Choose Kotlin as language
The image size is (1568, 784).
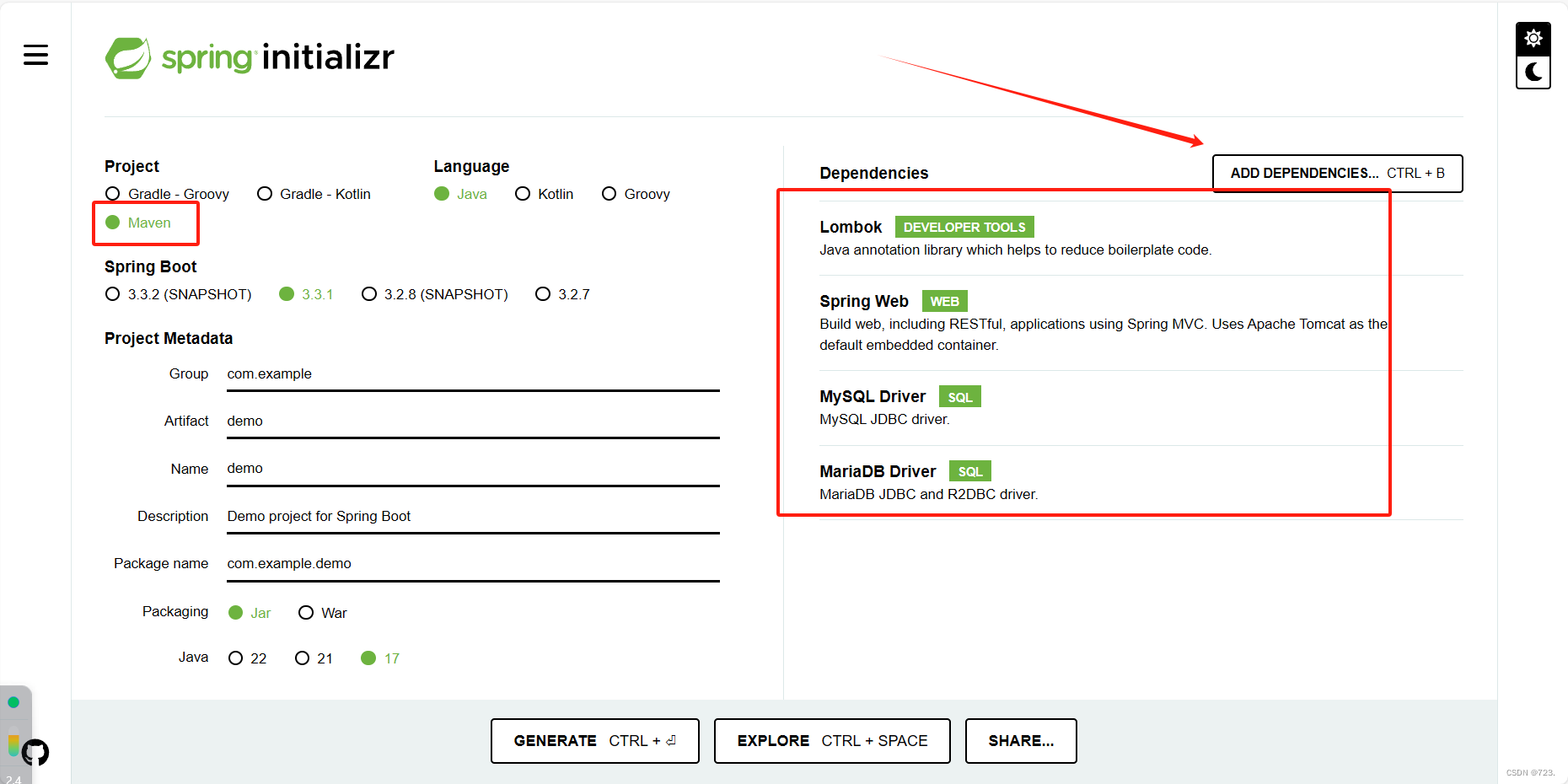pyautogui.click(x=544, y=194)
